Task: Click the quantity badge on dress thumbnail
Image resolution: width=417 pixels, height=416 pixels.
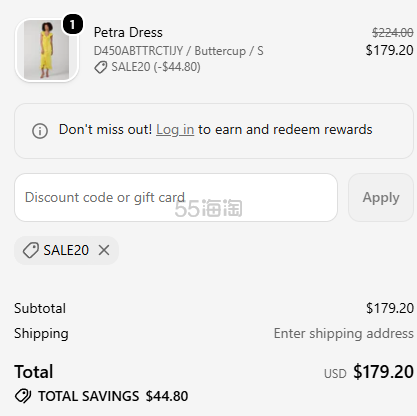Action: [x=72, y=24]
